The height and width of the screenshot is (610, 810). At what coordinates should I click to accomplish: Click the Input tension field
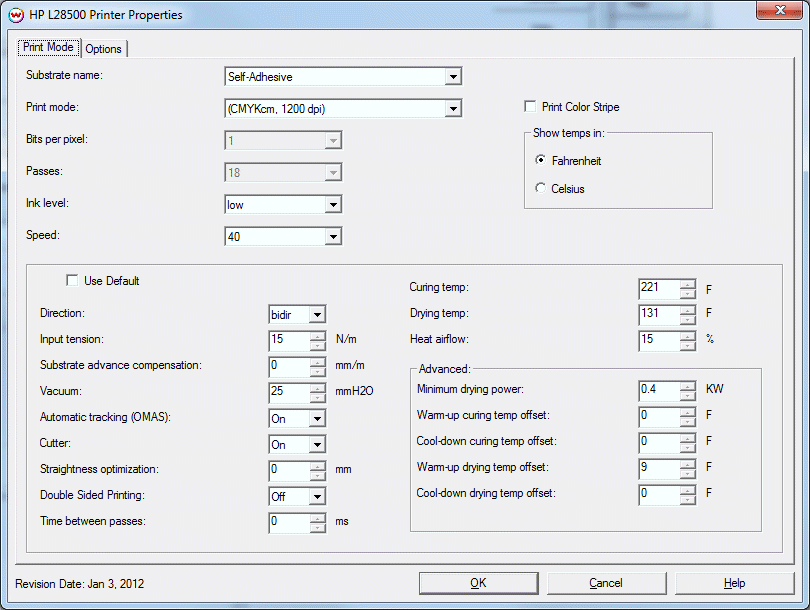[289, 340]
